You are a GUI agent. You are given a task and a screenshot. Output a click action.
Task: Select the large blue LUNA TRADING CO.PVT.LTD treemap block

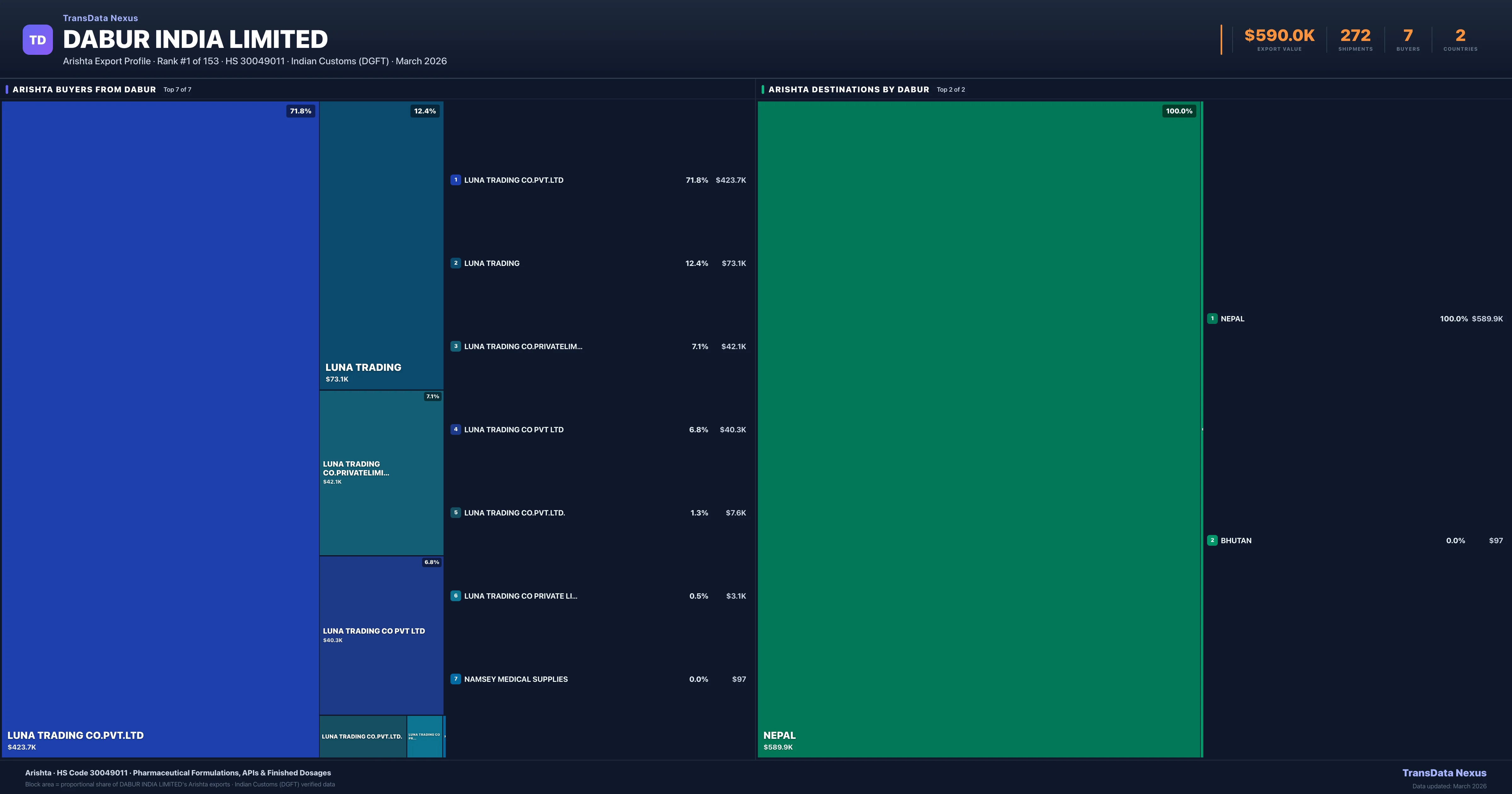[160, 429]
